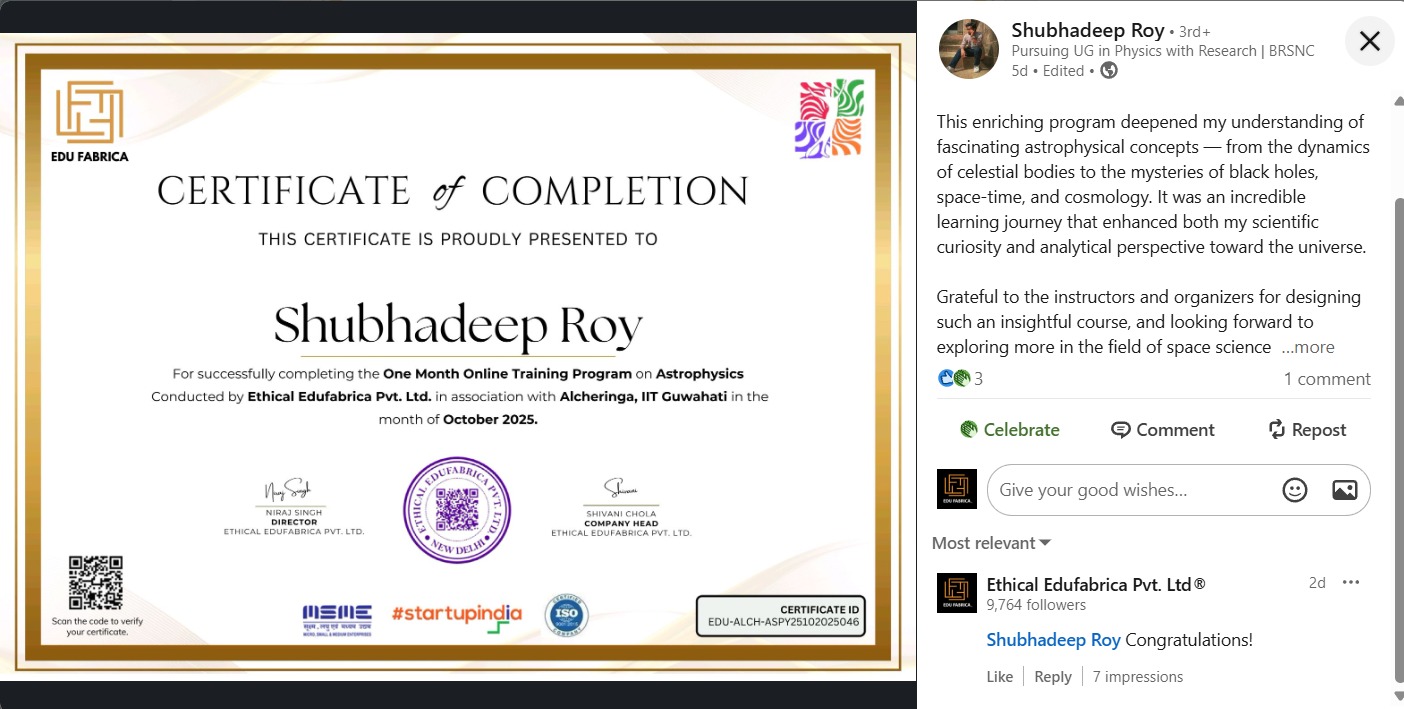This screenshot has height=709, width=1404.
Task: Repost this certificate post
Action: [1307, 430]
